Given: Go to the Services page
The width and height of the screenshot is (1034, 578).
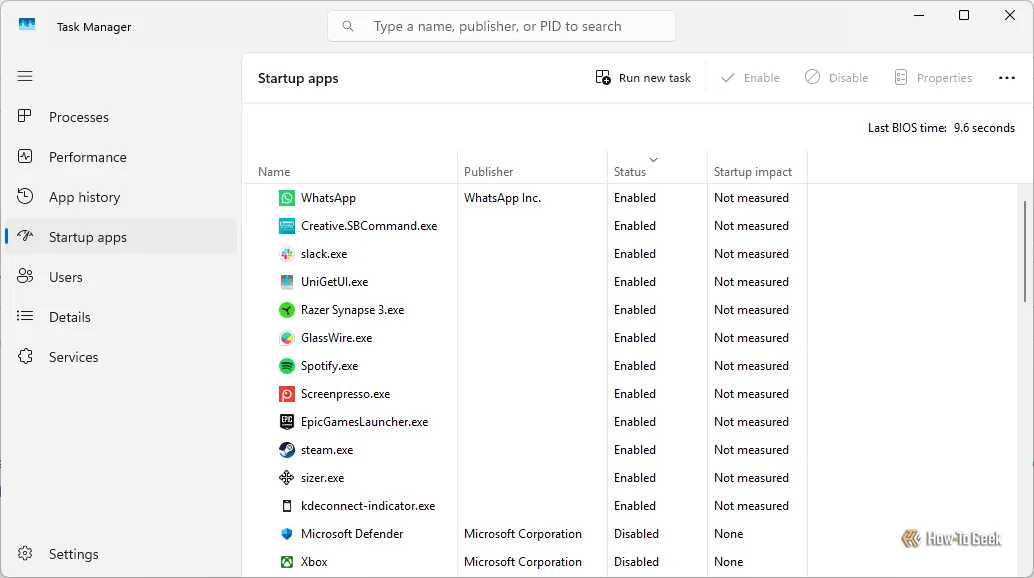Looking at the screenshot, I should pos(73,357).
